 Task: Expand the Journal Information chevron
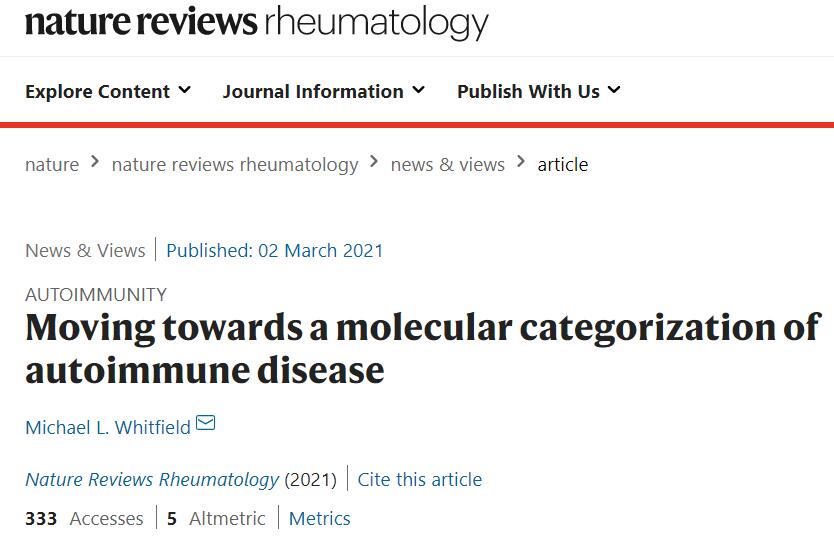pos(419,90)
